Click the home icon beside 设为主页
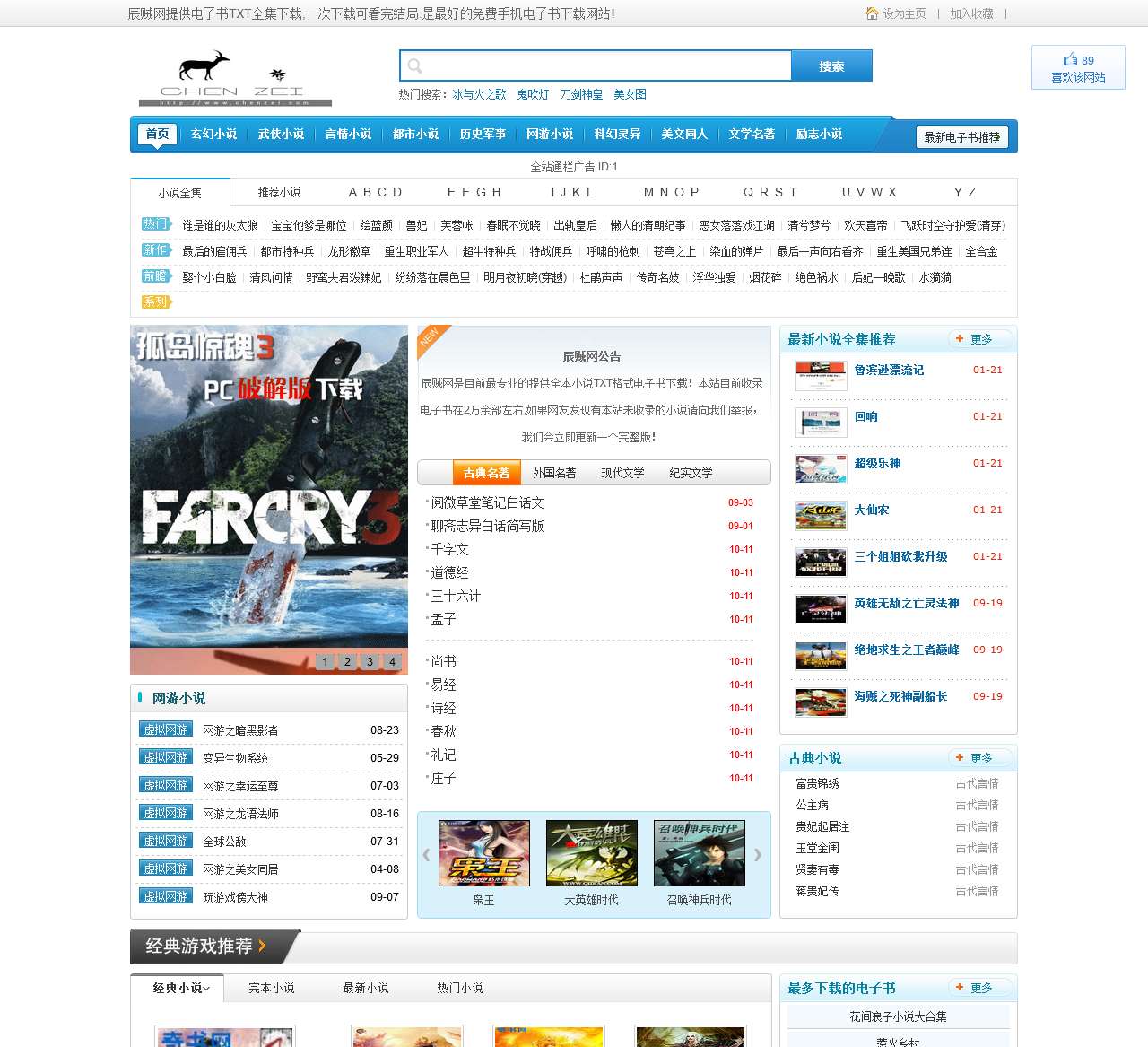The image size is (1148, 1047). [x=872, y=13]
